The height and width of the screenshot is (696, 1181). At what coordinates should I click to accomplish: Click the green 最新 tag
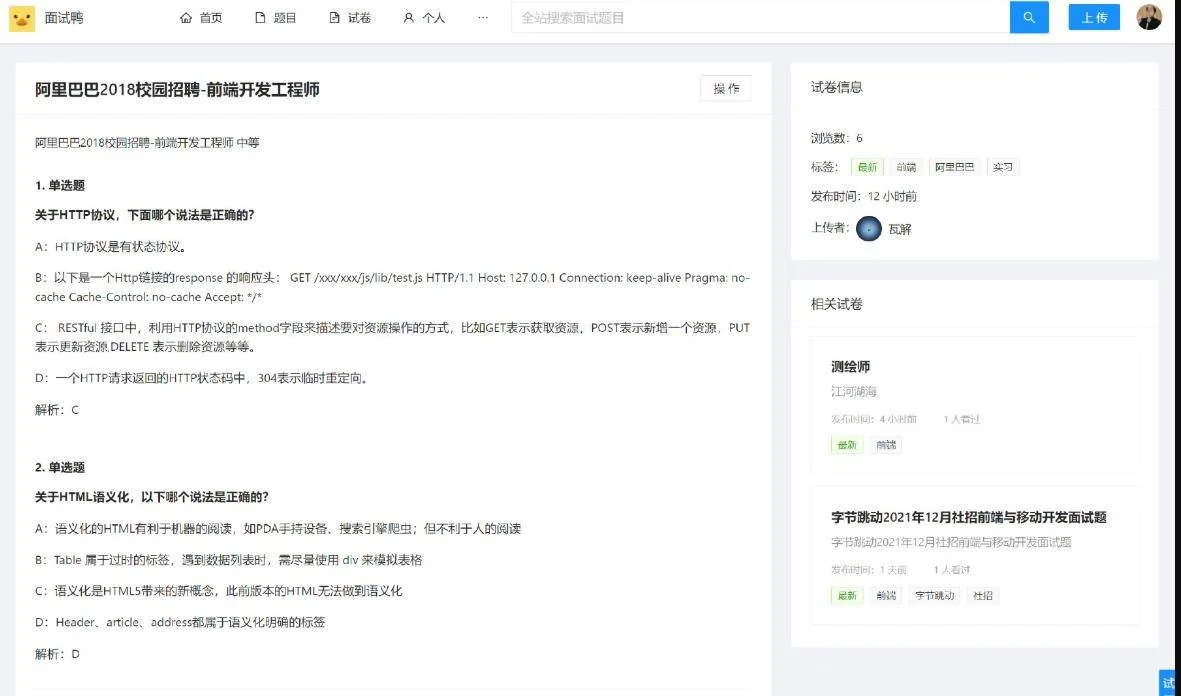866,166
